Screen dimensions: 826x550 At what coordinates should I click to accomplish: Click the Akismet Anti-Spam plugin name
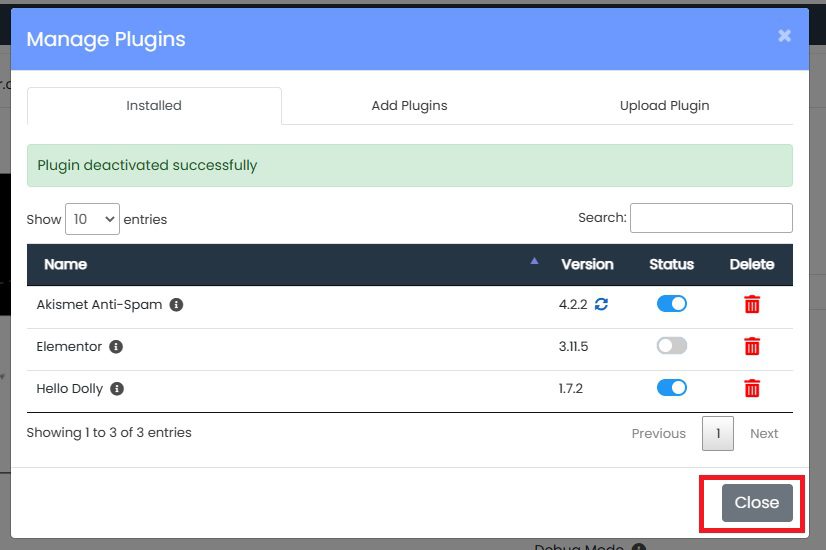(x=99, y=305)
